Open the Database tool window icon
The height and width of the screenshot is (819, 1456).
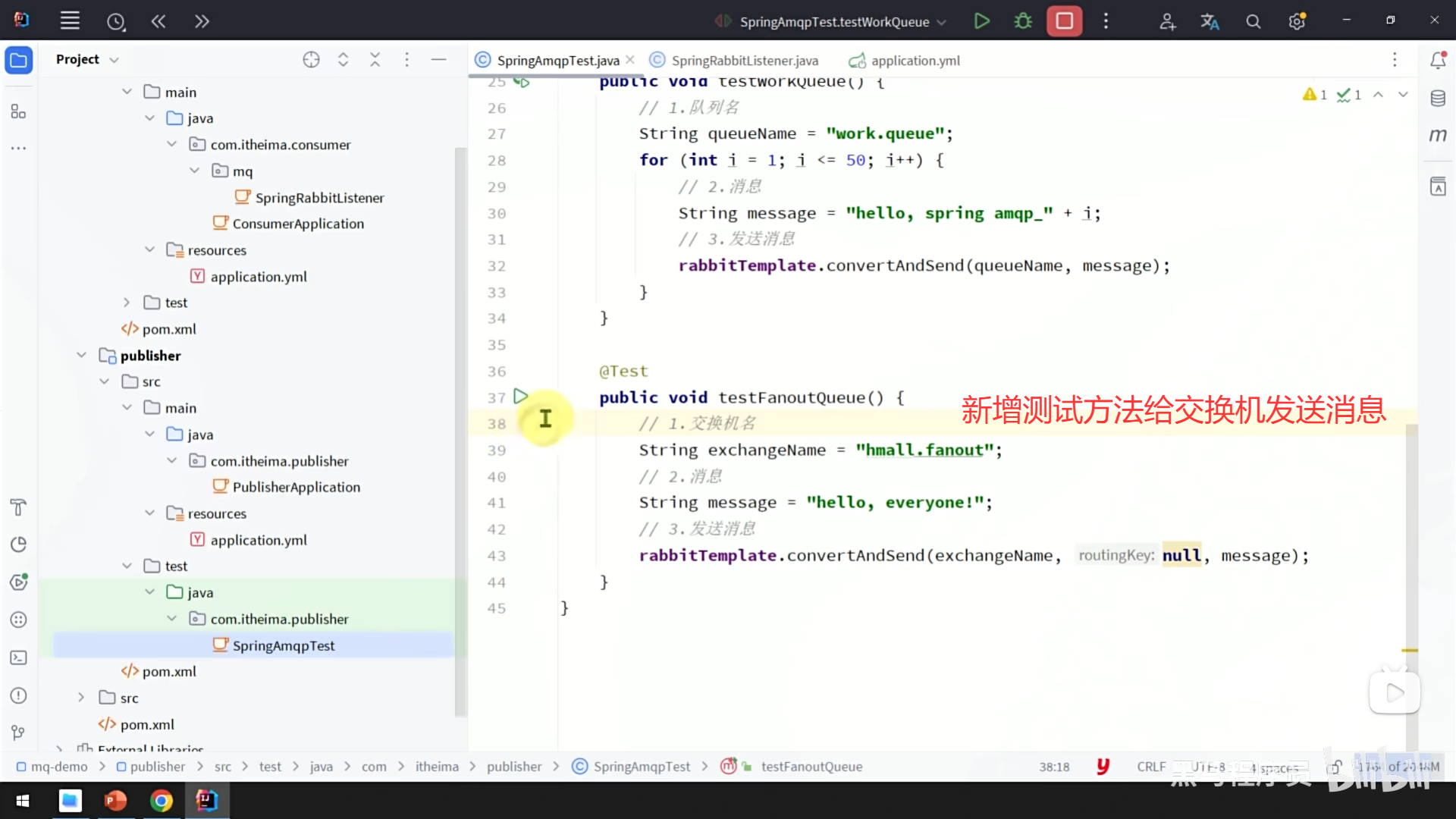[1438, 99]
